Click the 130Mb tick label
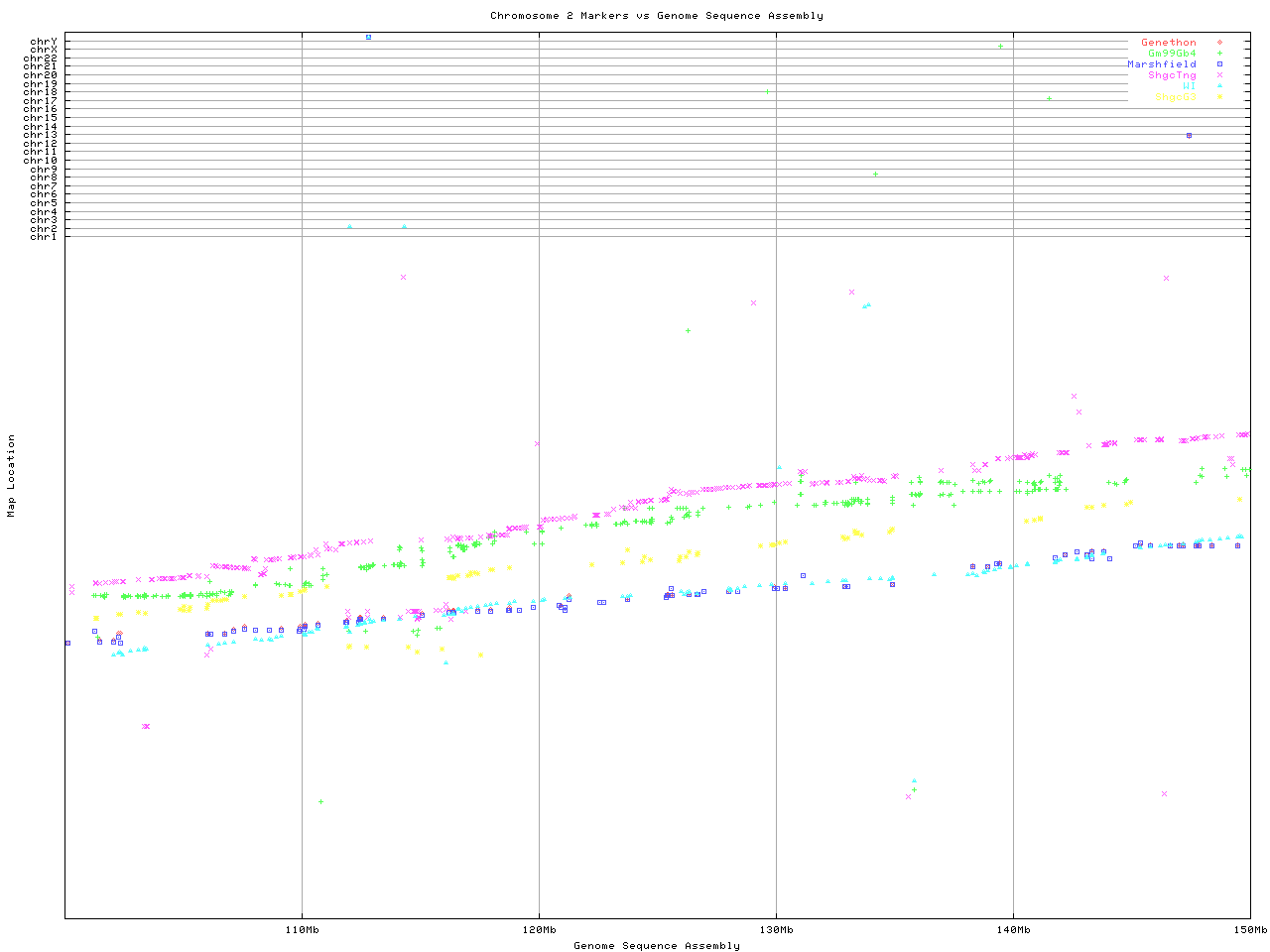Image resolution: width=1270 pixels, height=952 pixels. [776, 930]
